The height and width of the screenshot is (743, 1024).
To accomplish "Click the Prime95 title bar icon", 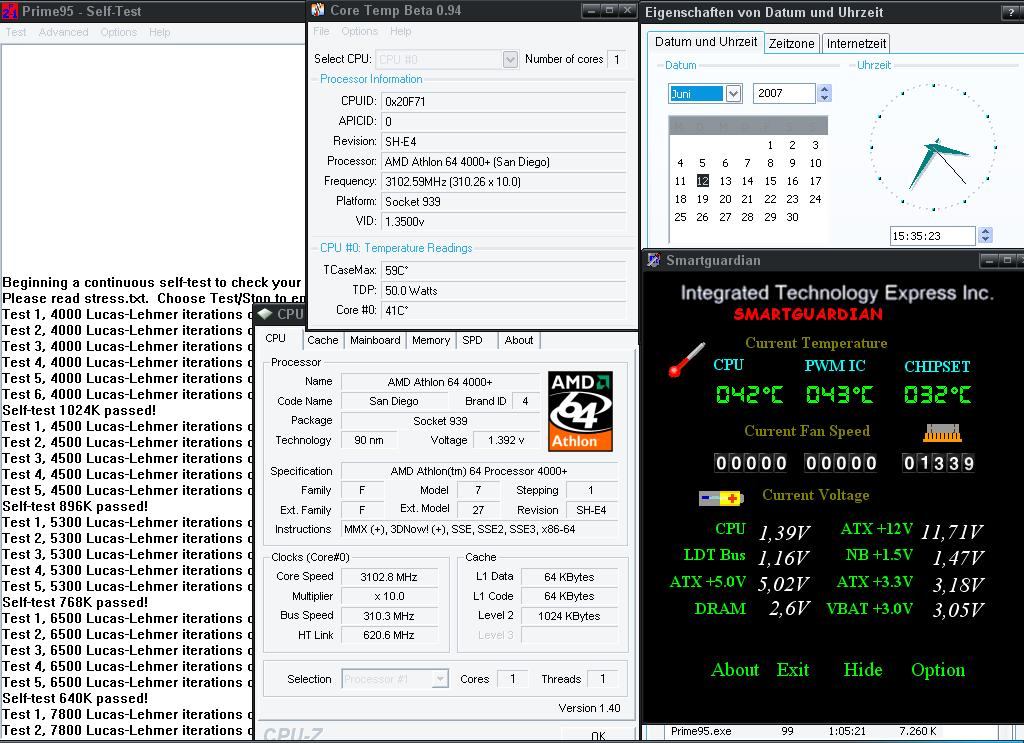I will pyautogui.click(x=9, y=11).
